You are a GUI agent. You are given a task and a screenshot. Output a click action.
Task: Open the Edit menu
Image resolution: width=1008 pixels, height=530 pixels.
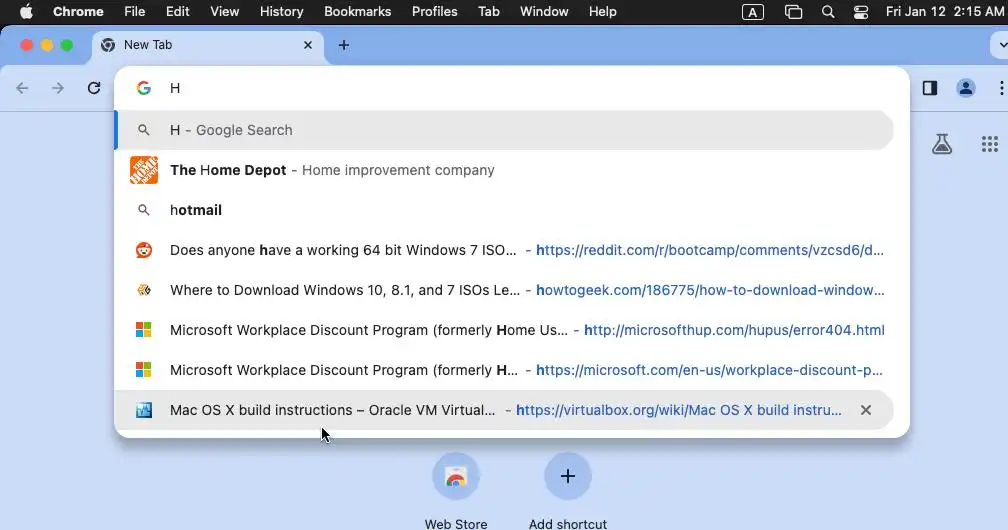click(x=177, y=12)
